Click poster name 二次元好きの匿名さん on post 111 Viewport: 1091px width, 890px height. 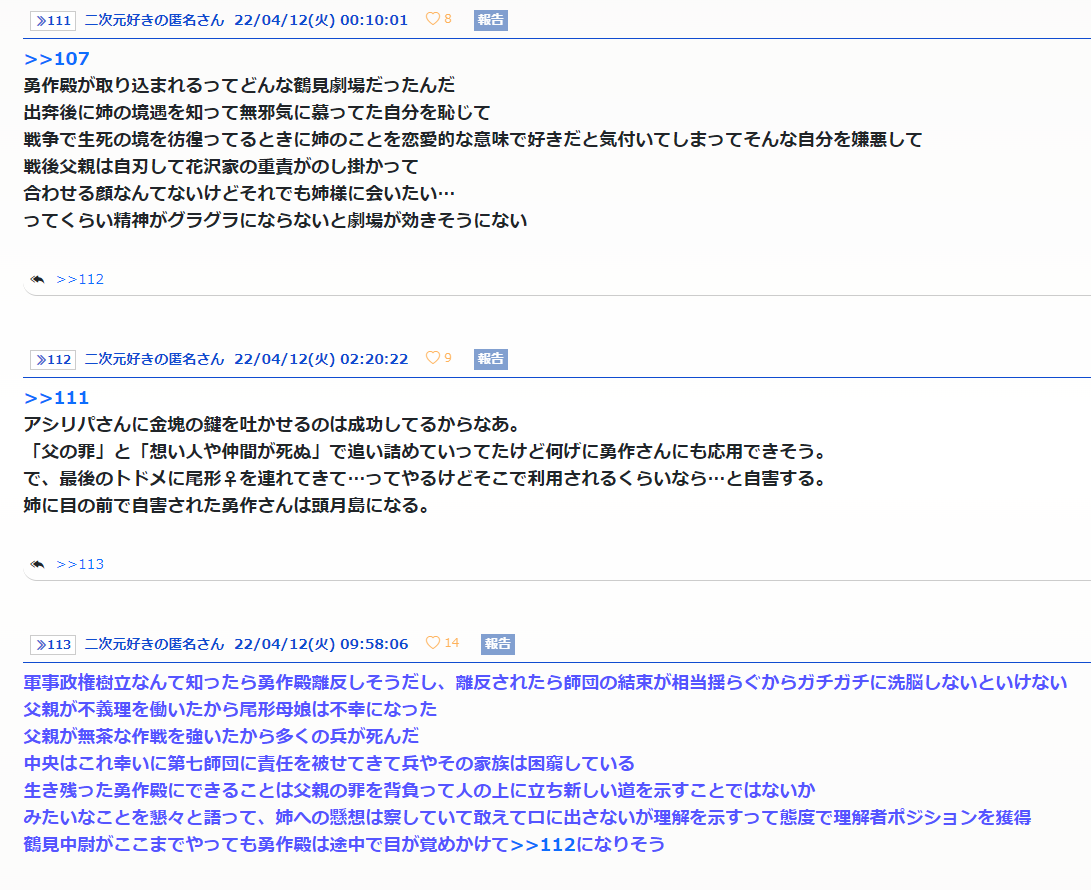tap(154, 20)
